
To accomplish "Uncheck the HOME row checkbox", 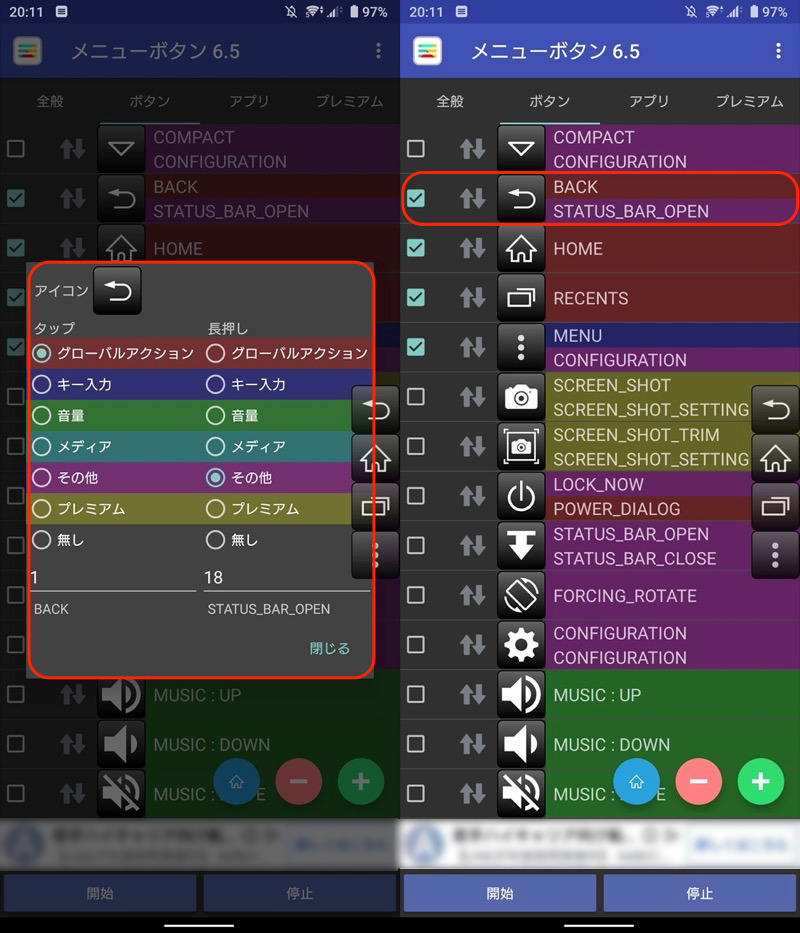I will point(416,248).
